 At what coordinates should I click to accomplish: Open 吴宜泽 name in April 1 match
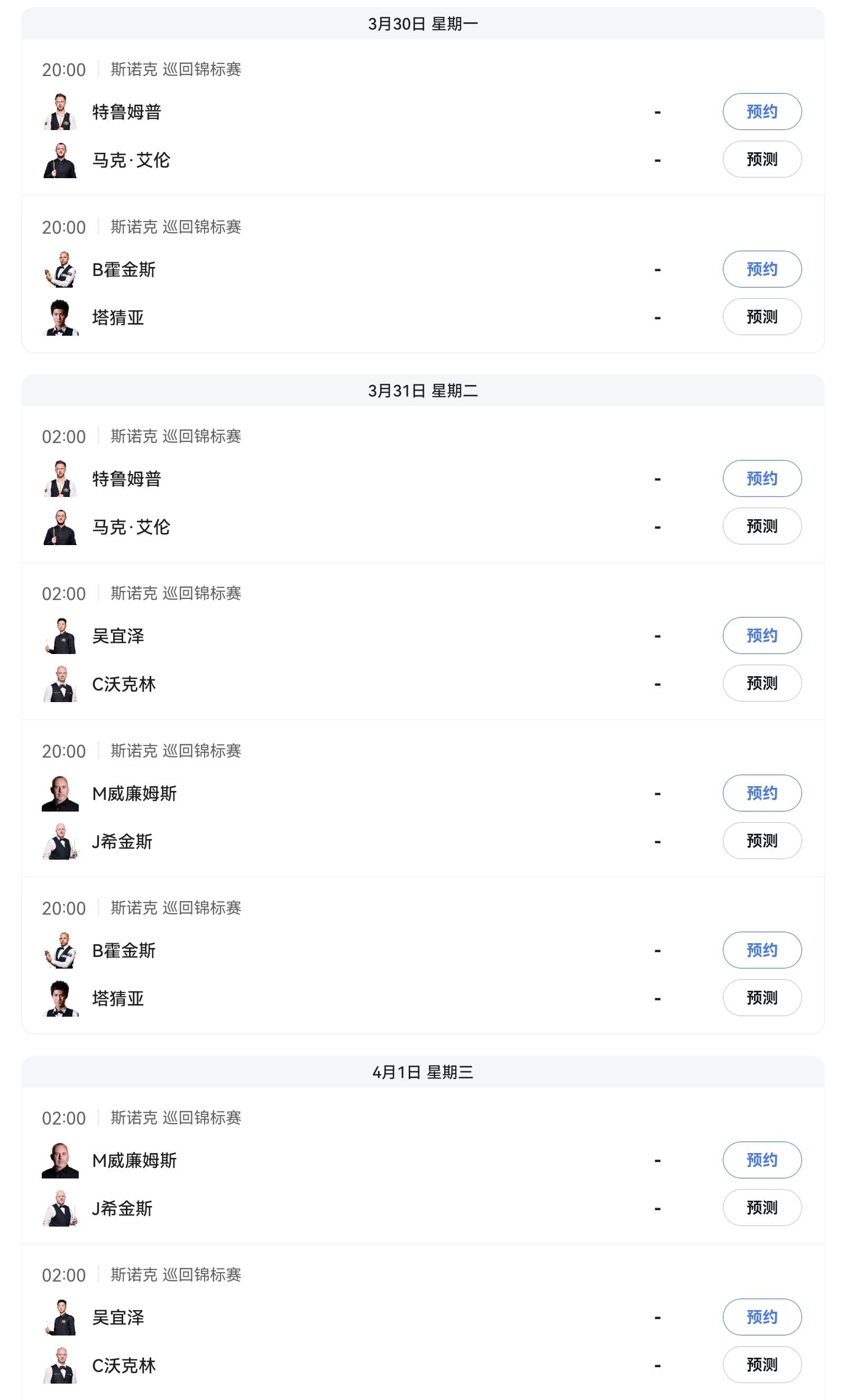[118, 1318]
